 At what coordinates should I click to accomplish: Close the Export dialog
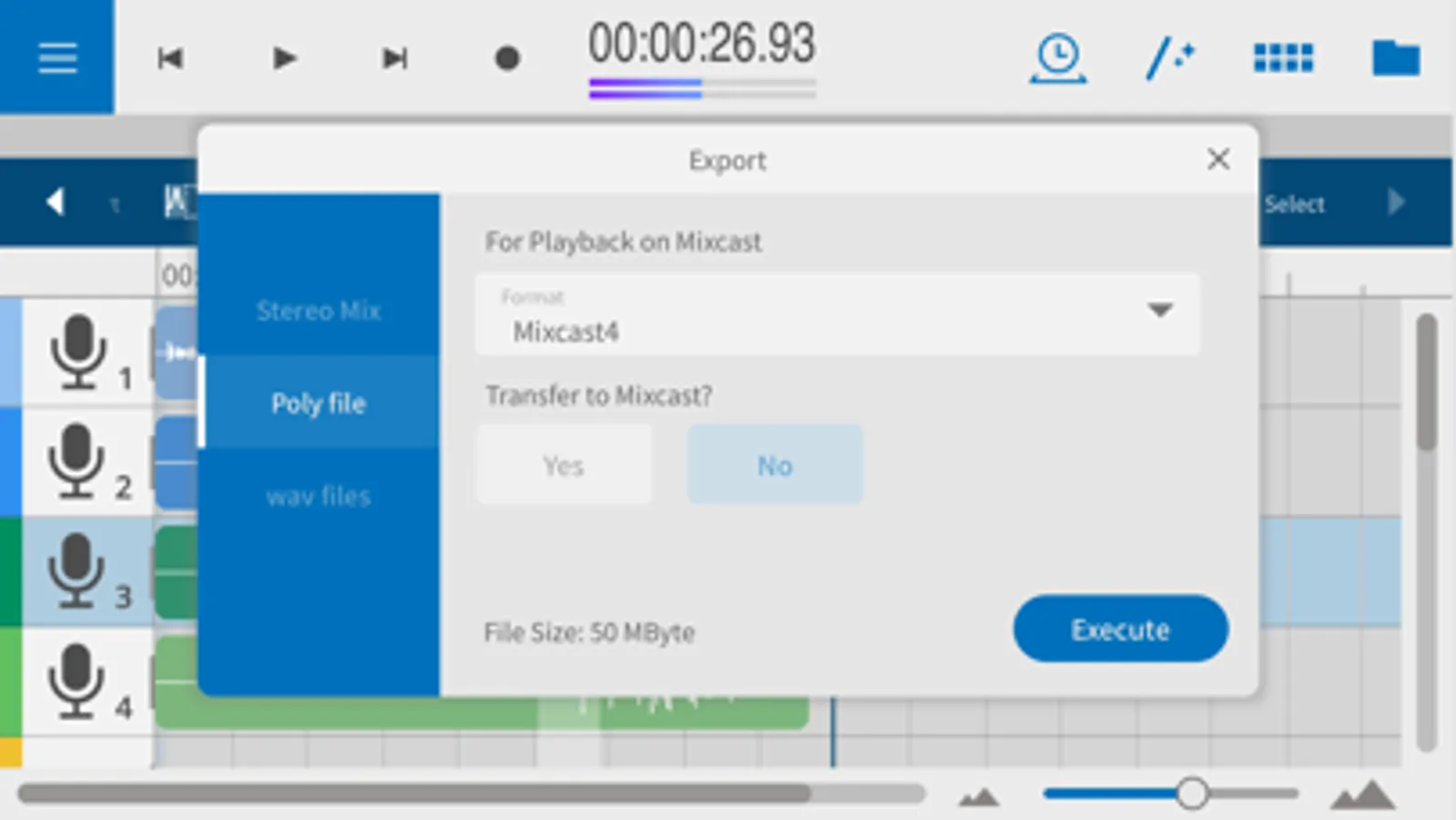click(x=1218, y=159)
